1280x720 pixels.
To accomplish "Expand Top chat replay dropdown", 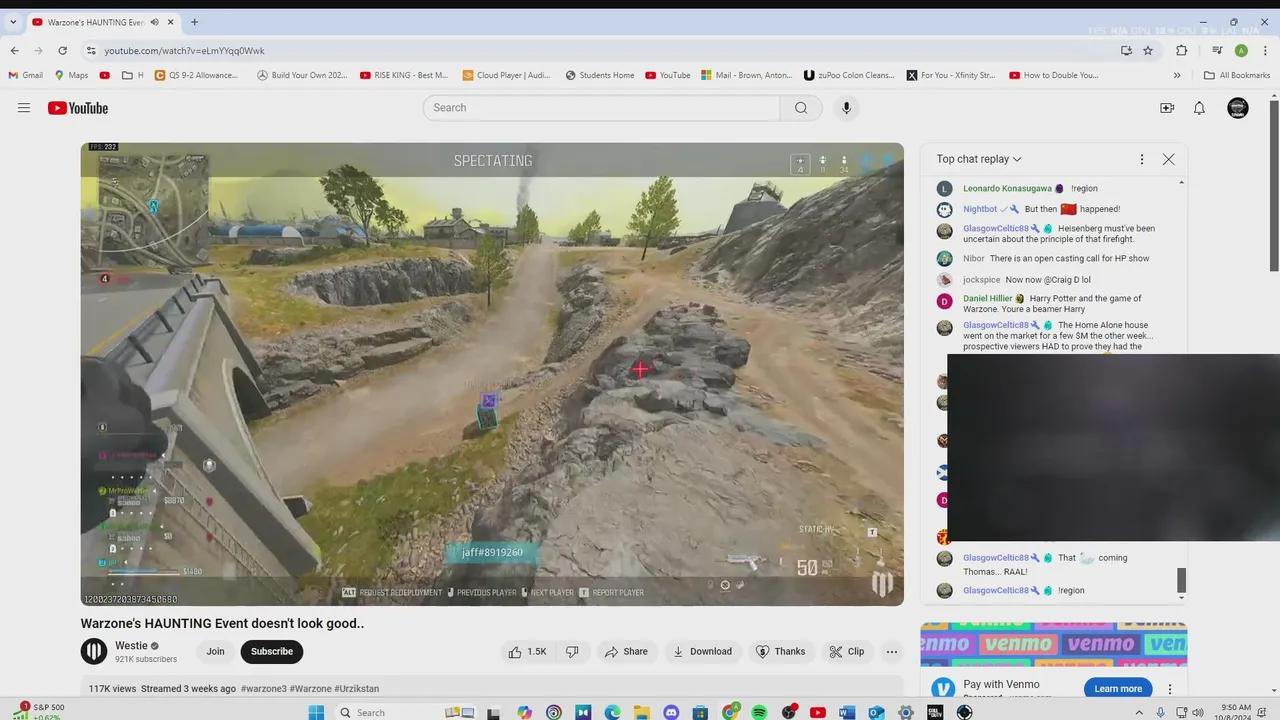I will [x=979, y=159].
